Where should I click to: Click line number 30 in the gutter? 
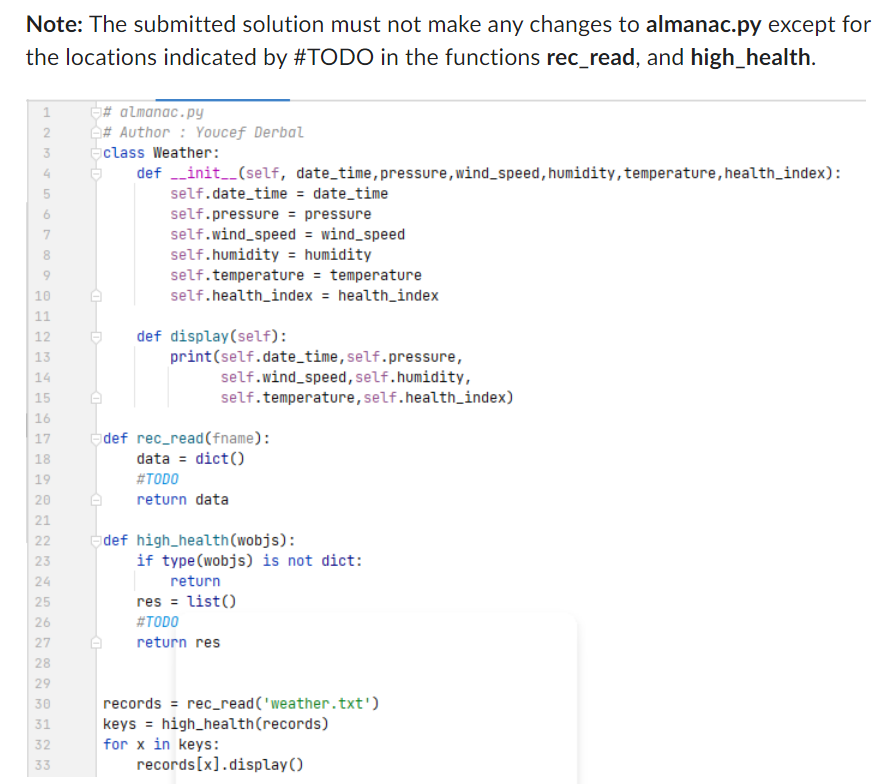click(43, 704)
